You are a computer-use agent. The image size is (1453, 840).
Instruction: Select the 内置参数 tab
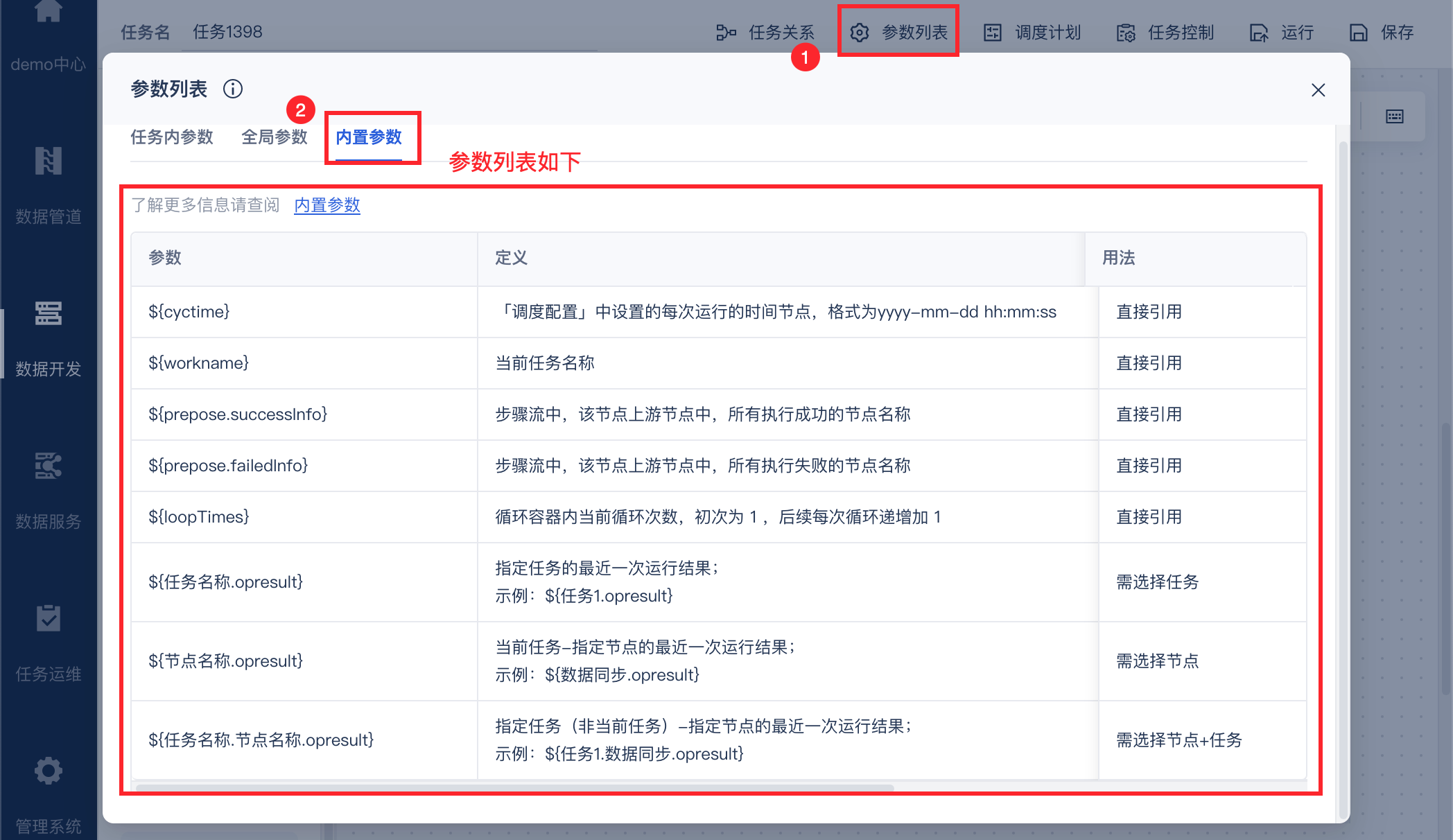click(x=369, y=137)
